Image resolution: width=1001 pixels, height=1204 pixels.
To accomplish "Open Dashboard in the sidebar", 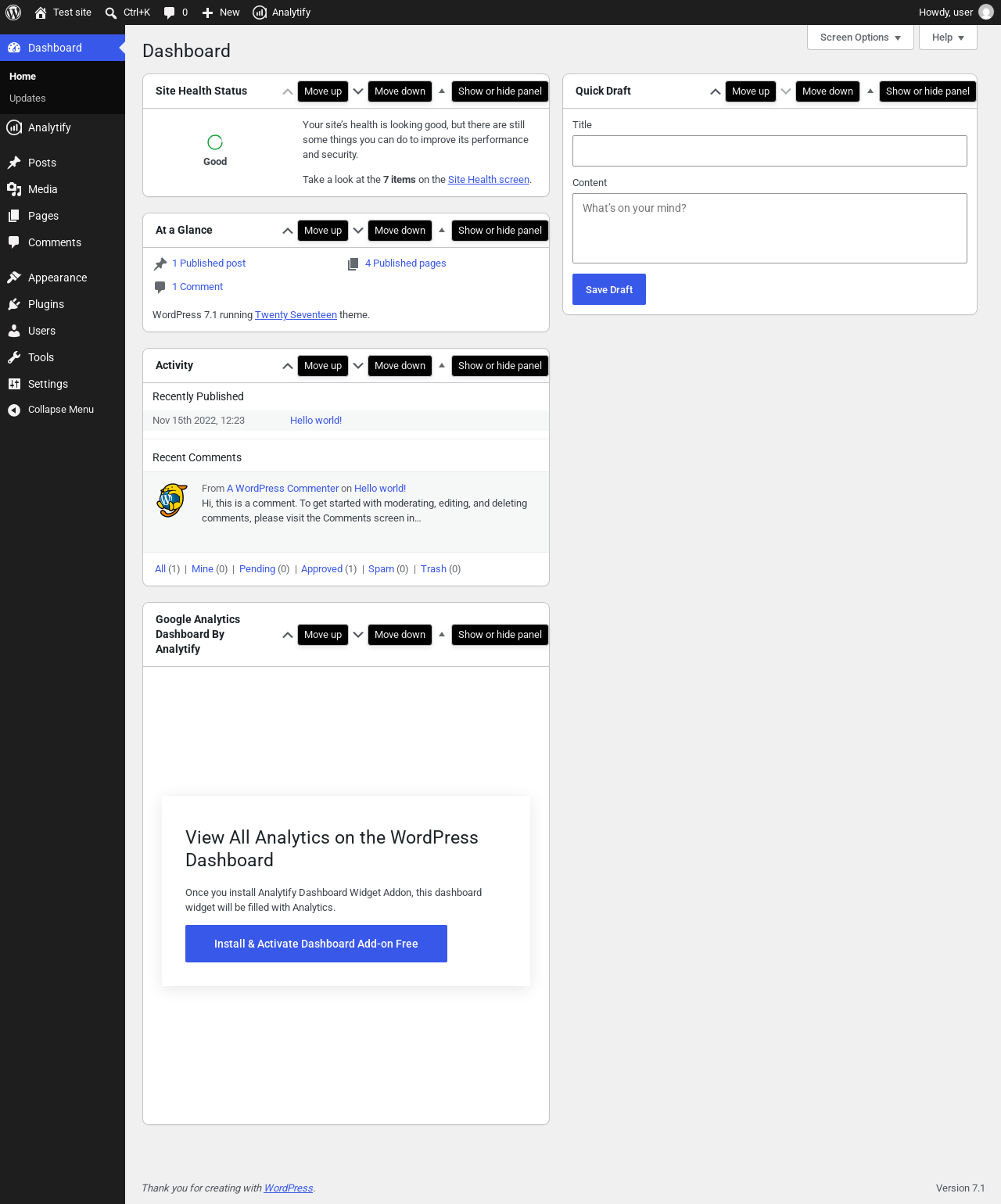I will (63, 48).
